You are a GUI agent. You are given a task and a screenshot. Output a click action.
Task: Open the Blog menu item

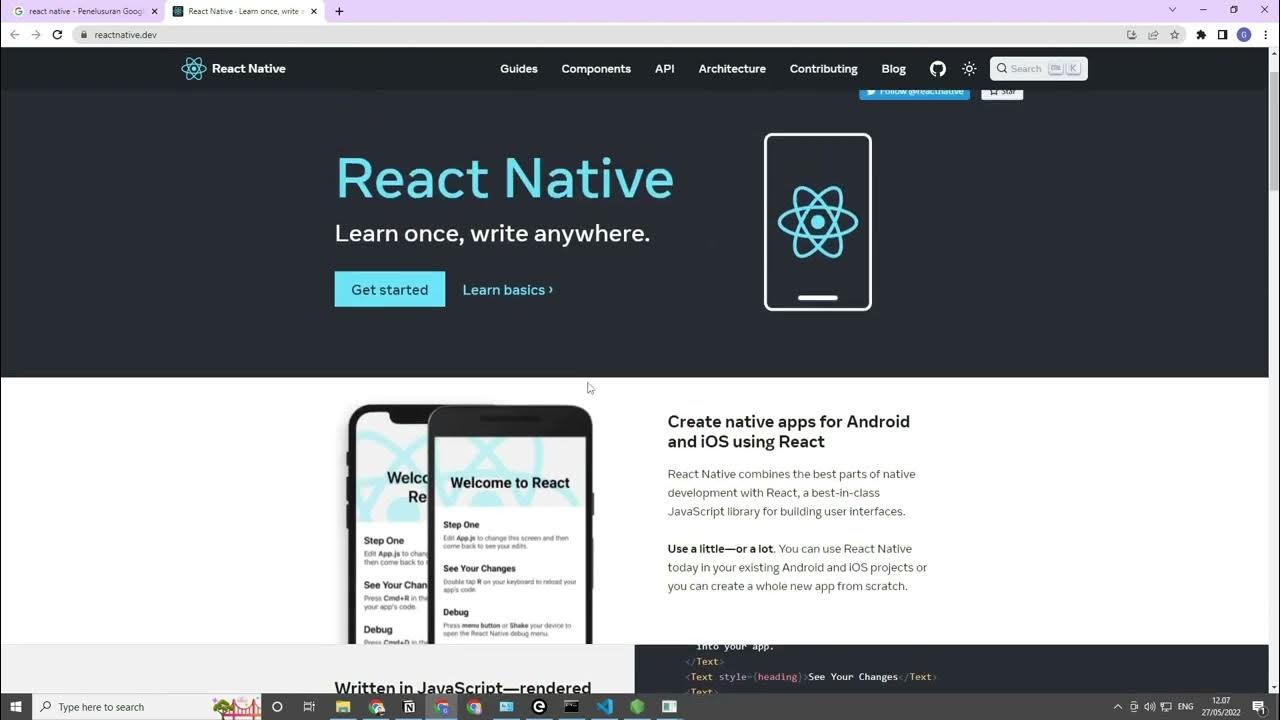tap(894, 69)
